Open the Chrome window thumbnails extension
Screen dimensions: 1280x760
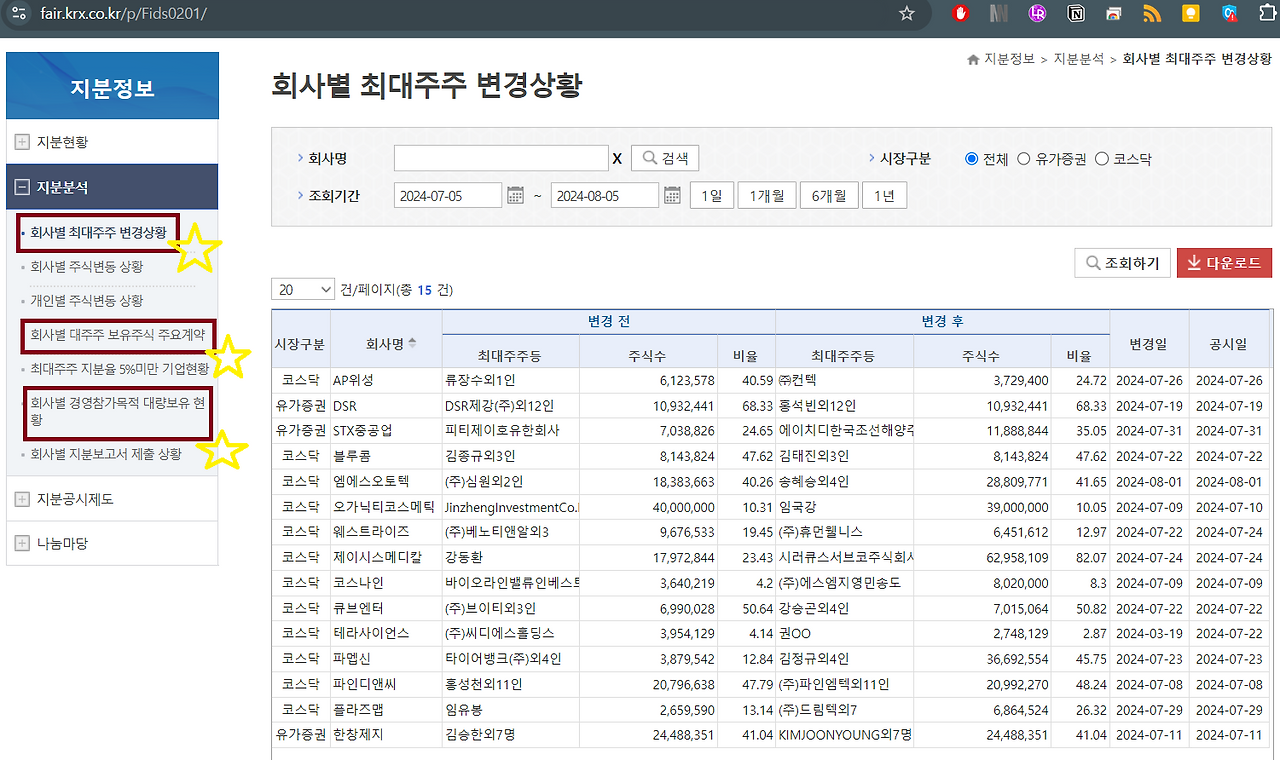(x=1114, y=14)
